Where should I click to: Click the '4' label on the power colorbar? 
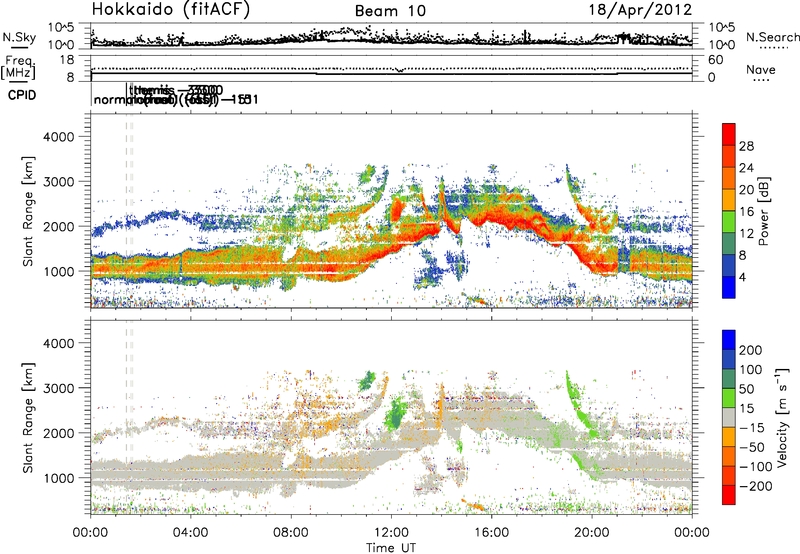tap(742, 278)
